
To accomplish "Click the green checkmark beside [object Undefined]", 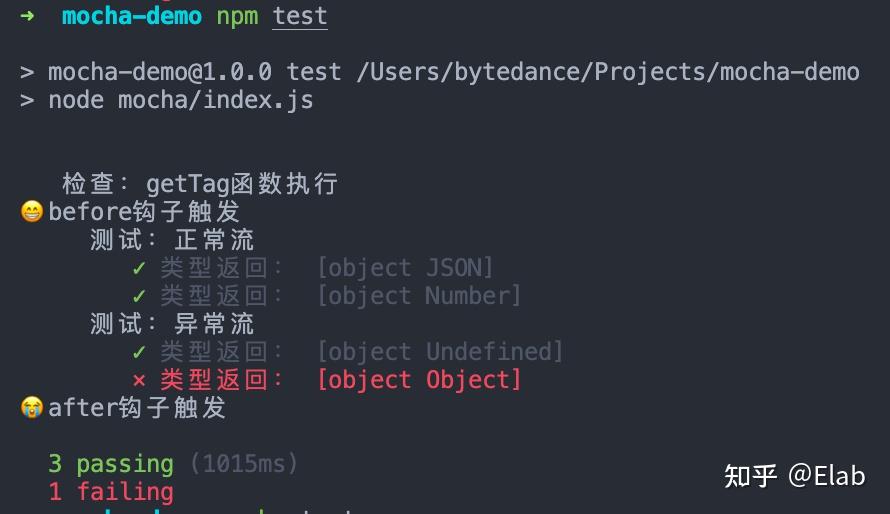I will 139,352.
